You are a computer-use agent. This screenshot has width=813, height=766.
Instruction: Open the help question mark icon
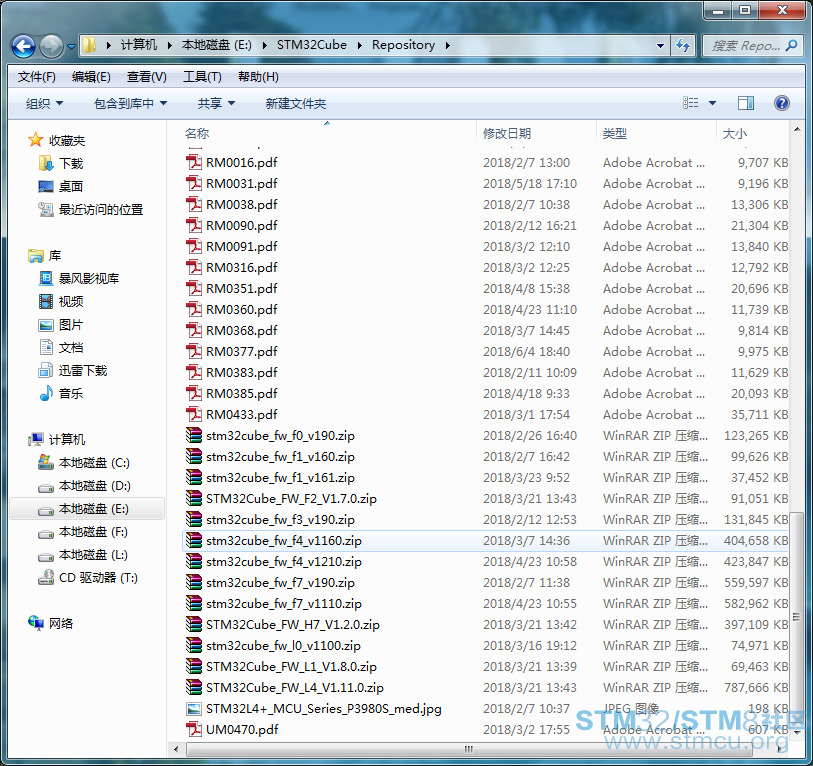point(781,103)
